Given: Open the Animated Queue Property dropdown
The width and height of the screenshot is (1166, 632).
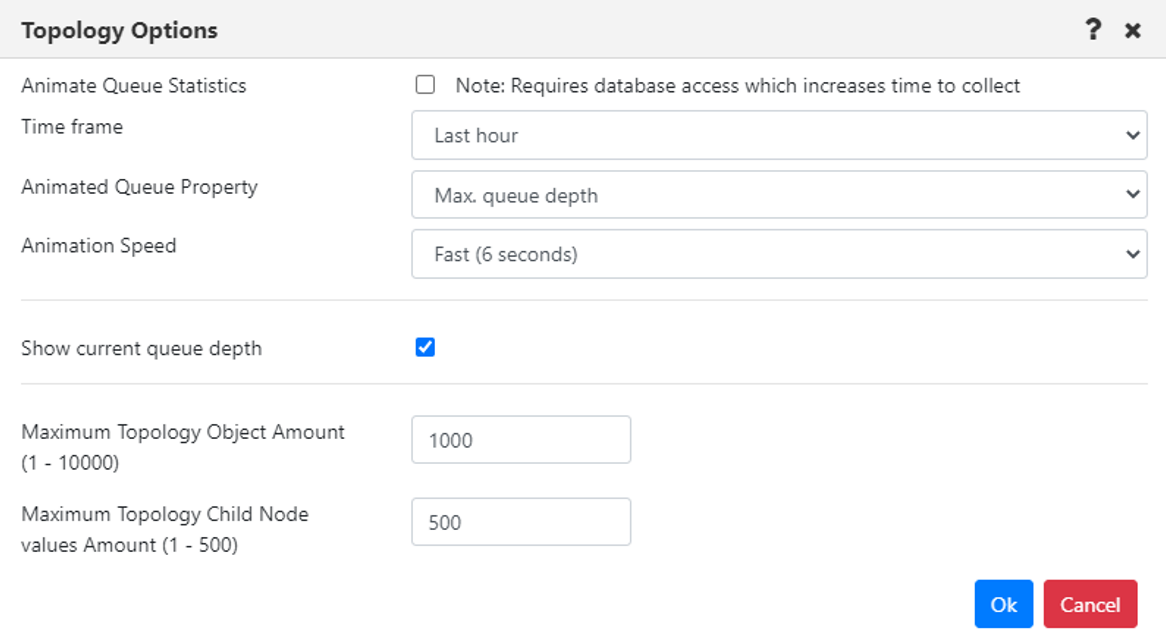Looking at the screenshot, I should click(x=779, y=195).
